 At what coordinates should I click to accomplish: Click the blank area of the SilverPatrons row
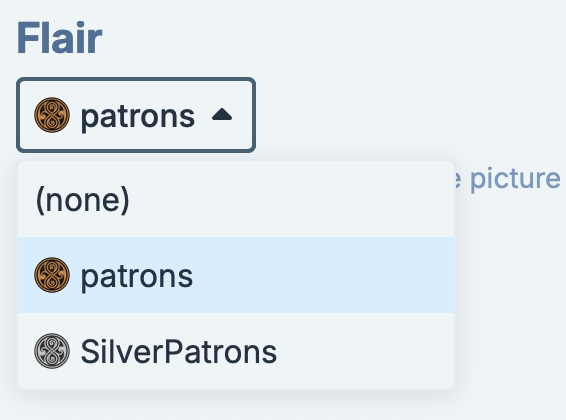tap(365, 351)
